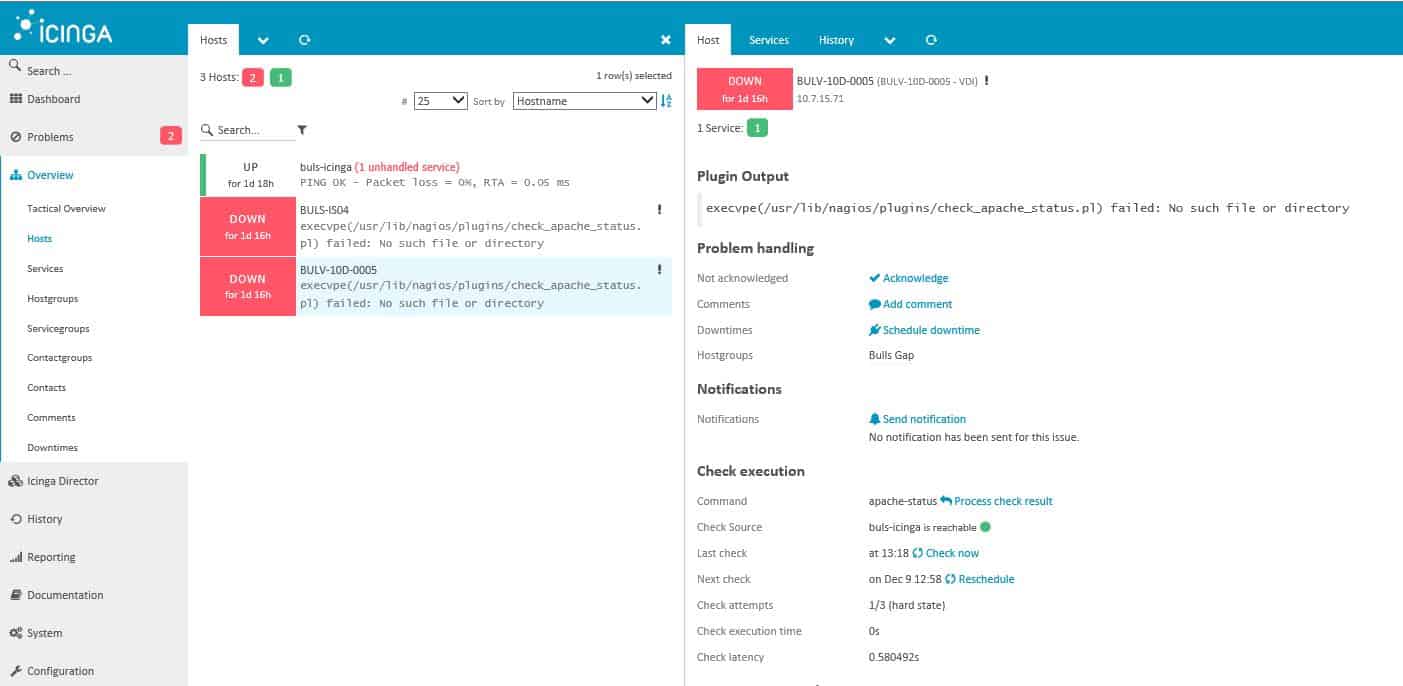Click the Acknowledge link
This screenshot has height=686, width=1403.
(x=909, y=278)
